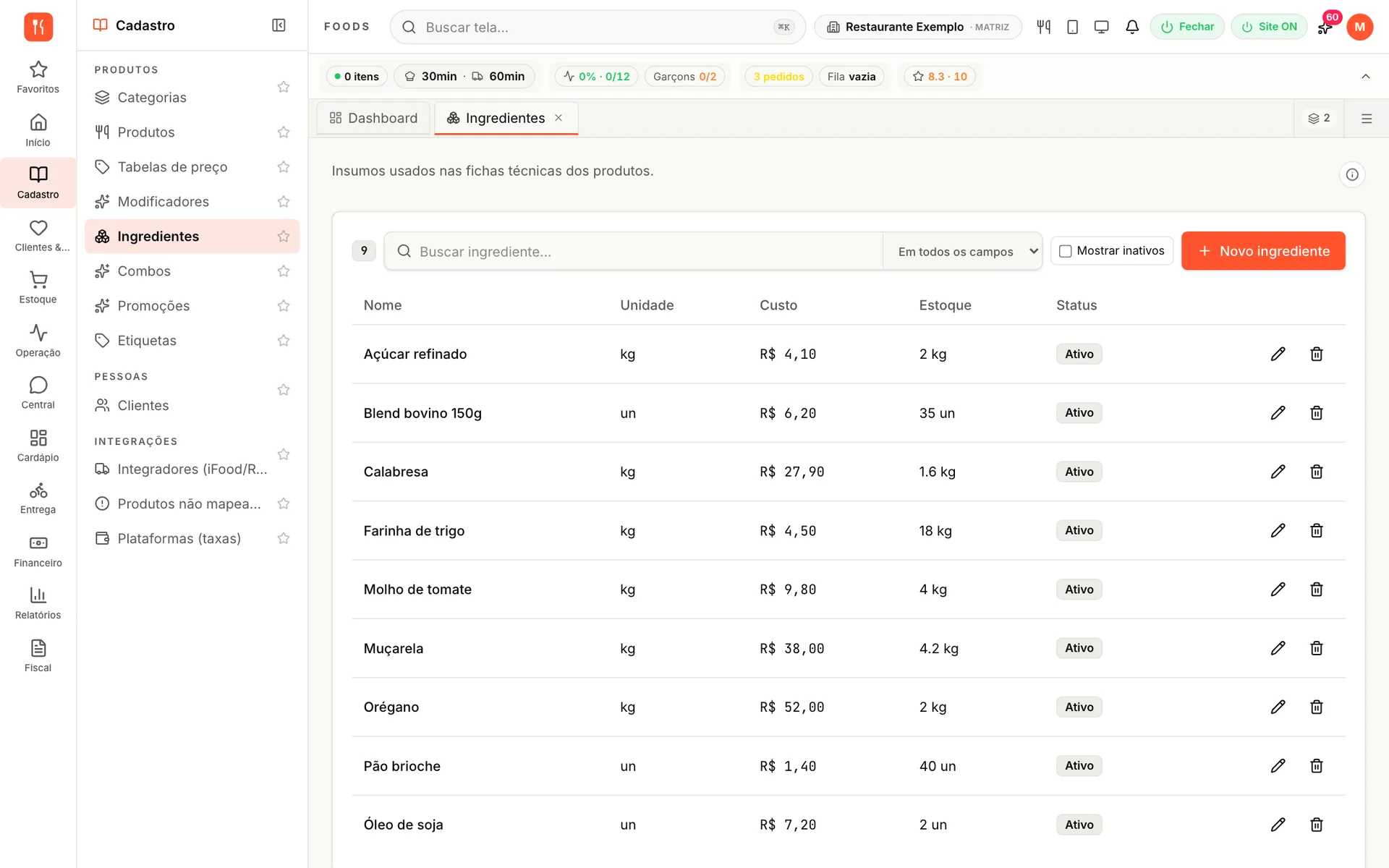Open Favoritos in the left rail
Image resolution: width=1389 pixels, height=868 pixels.
pyautogui.click(x=38, y=77)
